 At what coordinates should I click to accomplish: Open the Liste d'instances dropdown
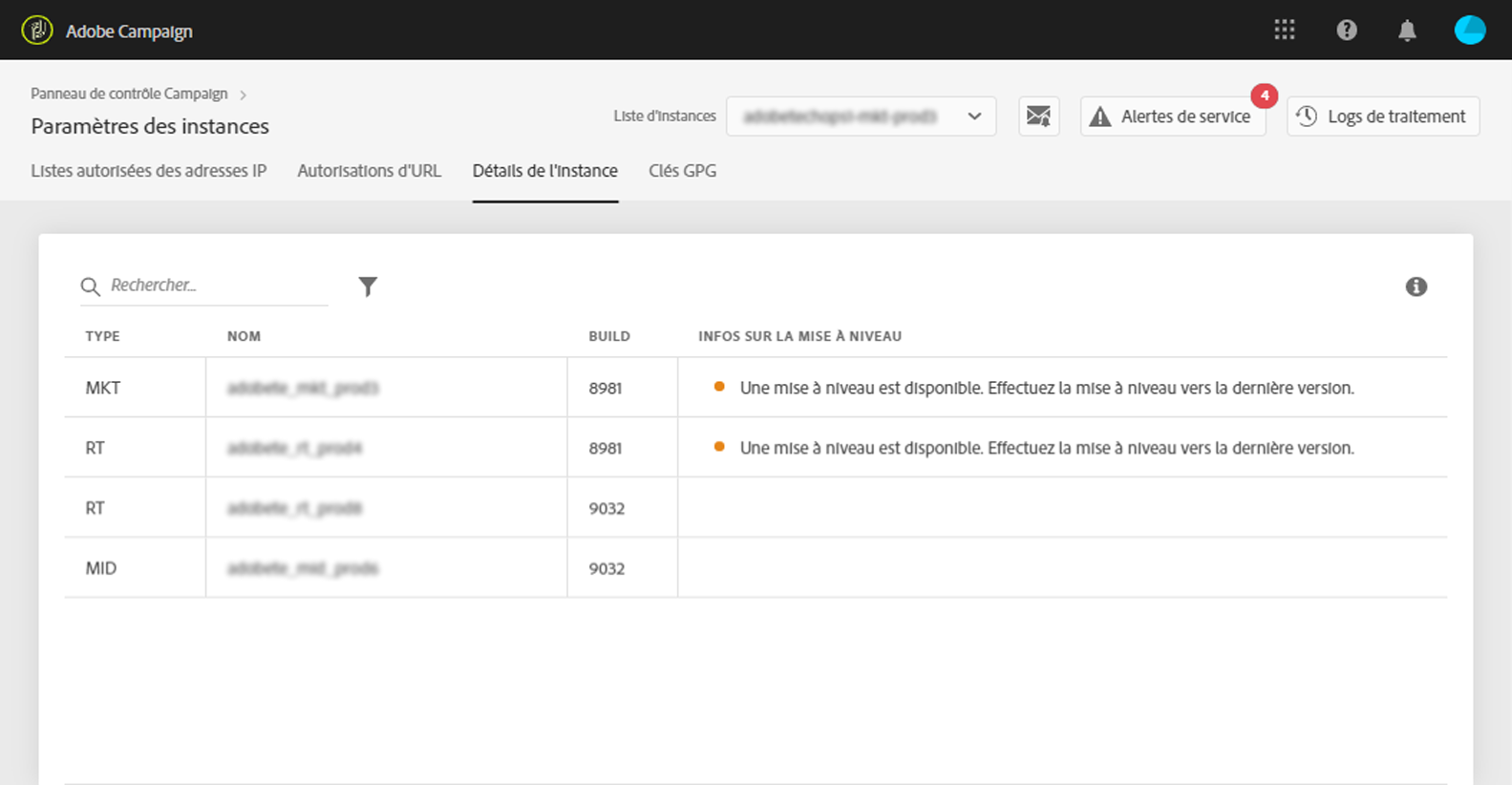(x=862, y=117)
